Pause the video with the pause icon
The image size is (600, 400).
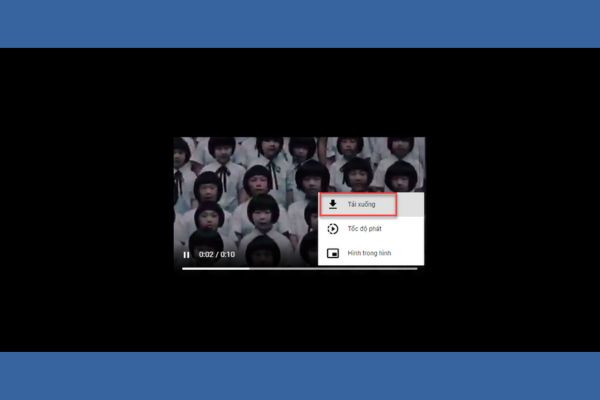(186, 255)
